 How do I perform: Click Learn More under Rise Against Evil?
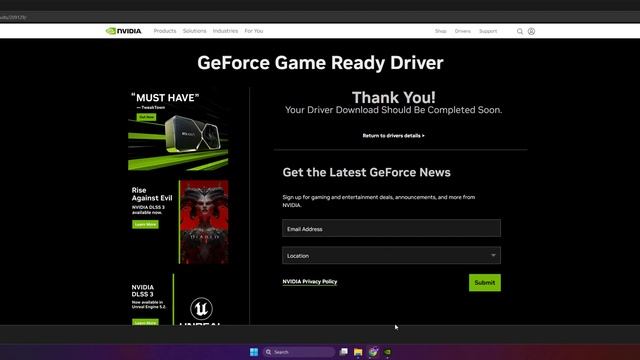(145, 224)
